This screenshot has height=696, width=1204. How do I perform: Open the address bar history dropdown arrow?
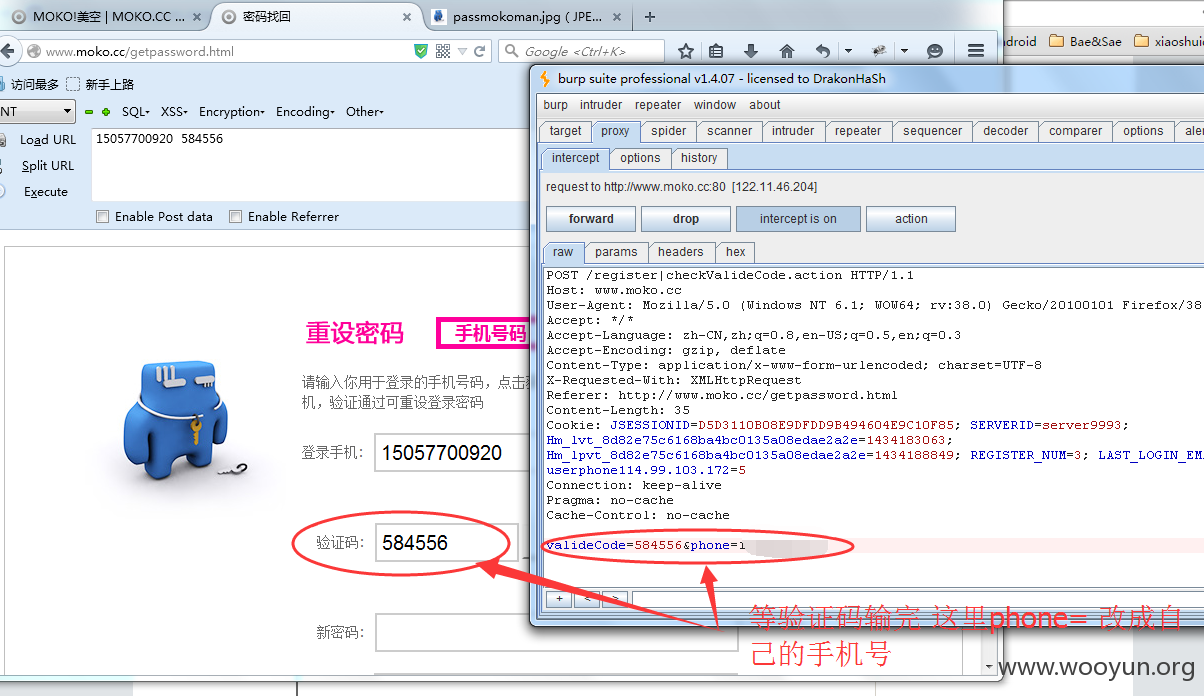point(463,51)
